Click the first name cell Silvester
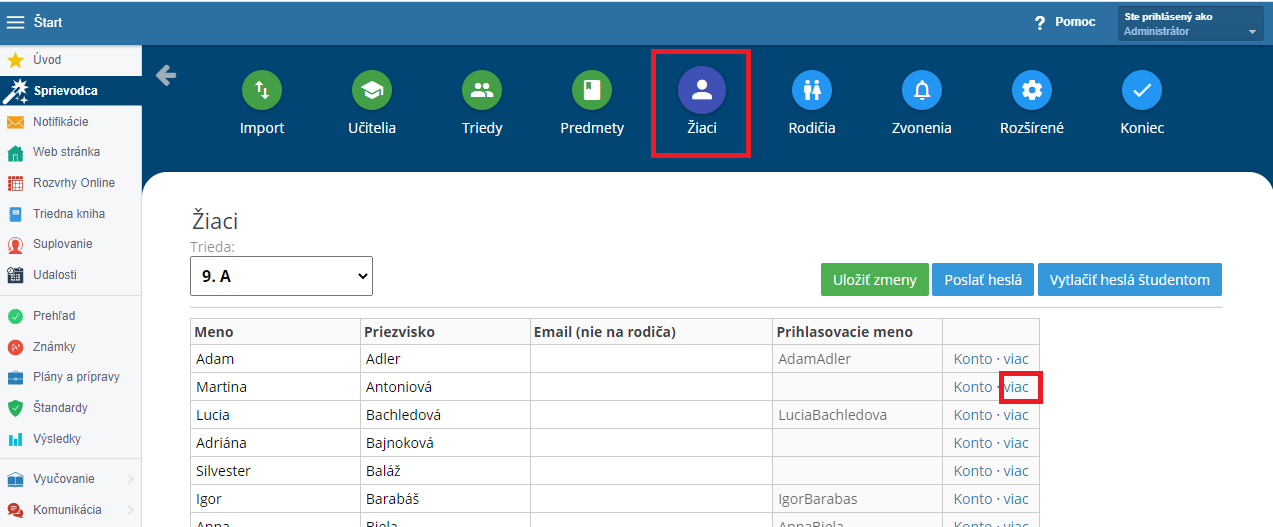 pos(276,471)
